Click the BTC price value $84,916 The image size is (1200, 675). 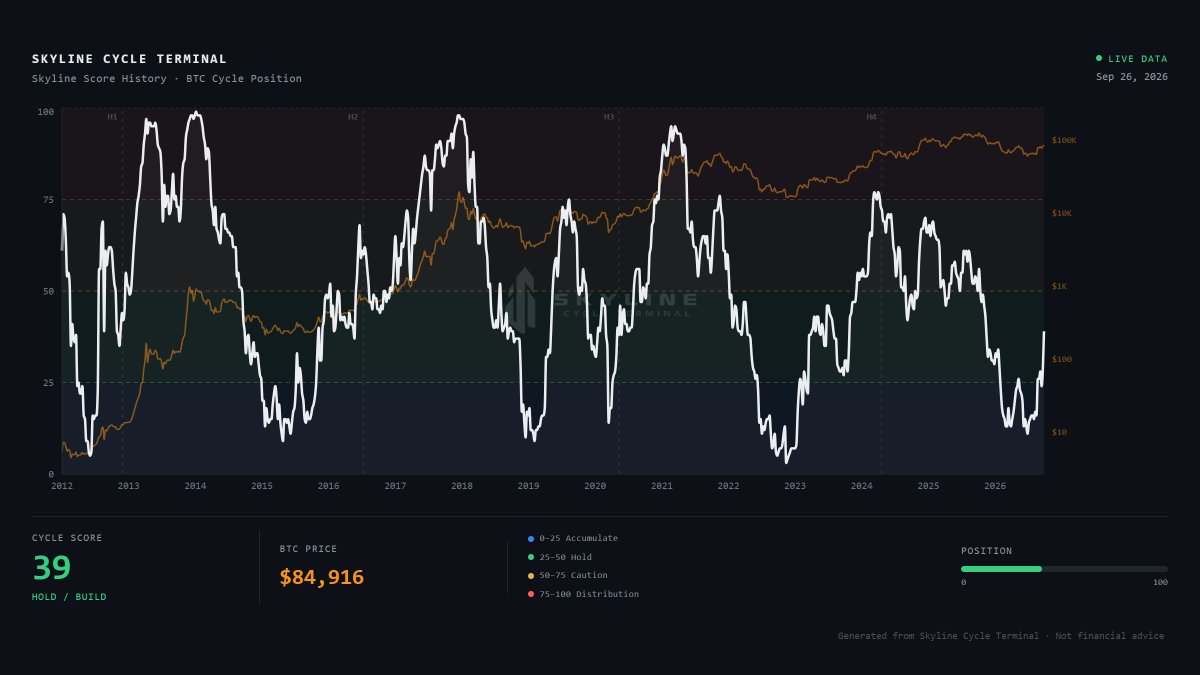click(322, 577)
